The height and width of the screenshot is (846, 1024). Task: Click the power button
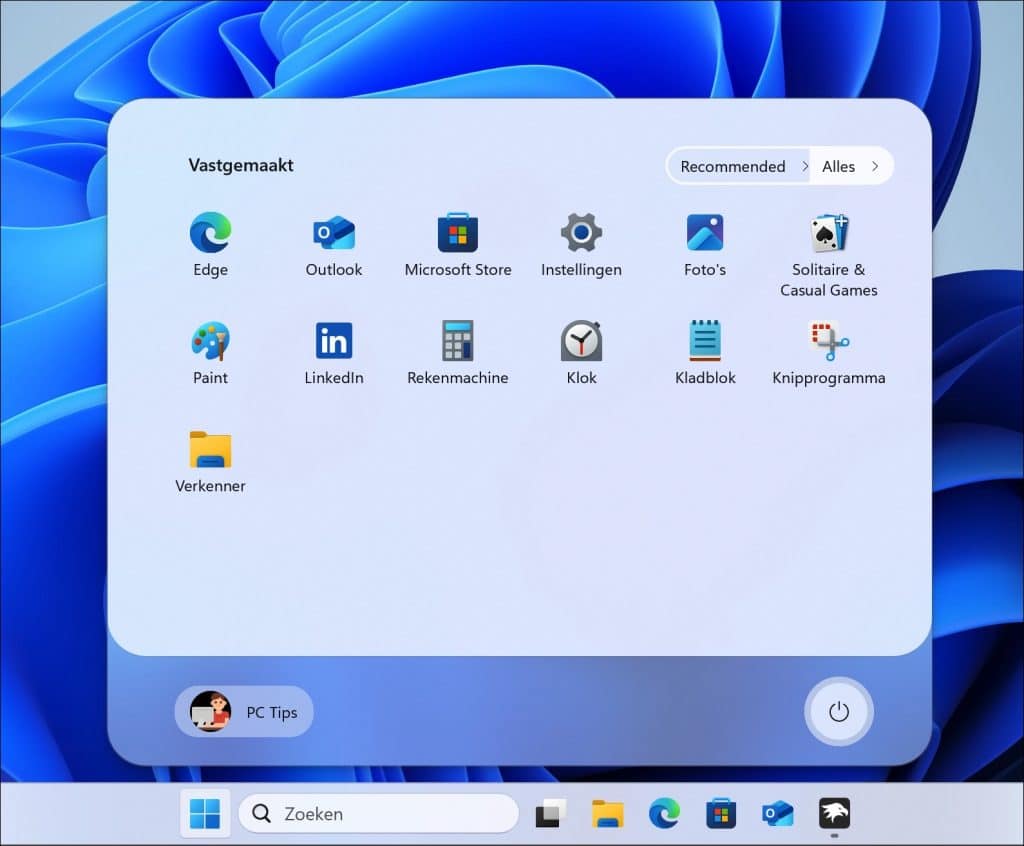(x=838, y=712)
